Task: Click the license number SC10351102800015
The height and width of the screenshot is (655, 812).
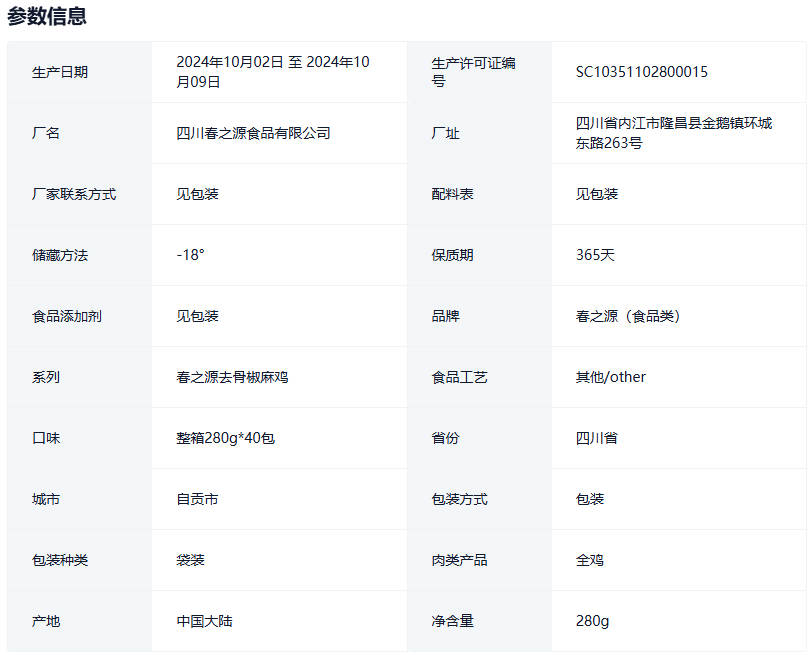Action: (x=641, y=72)
